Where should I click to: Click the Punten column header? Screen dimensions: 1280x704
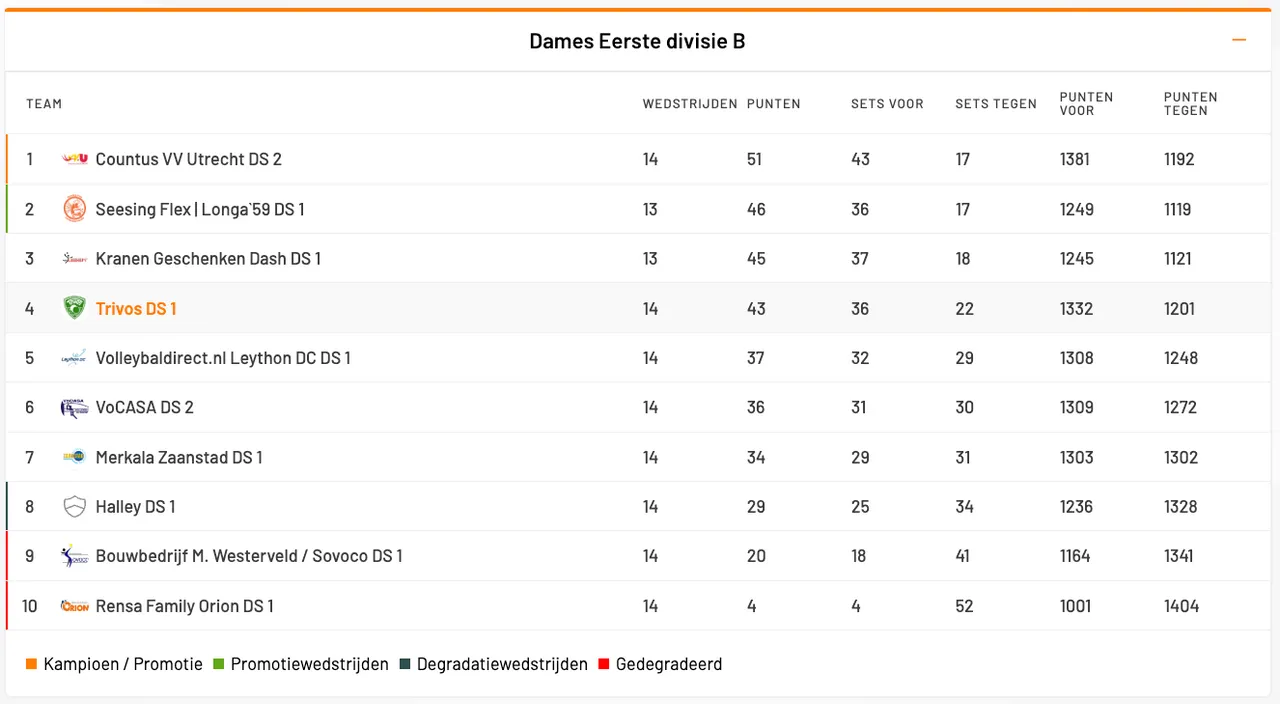[774, 104]
